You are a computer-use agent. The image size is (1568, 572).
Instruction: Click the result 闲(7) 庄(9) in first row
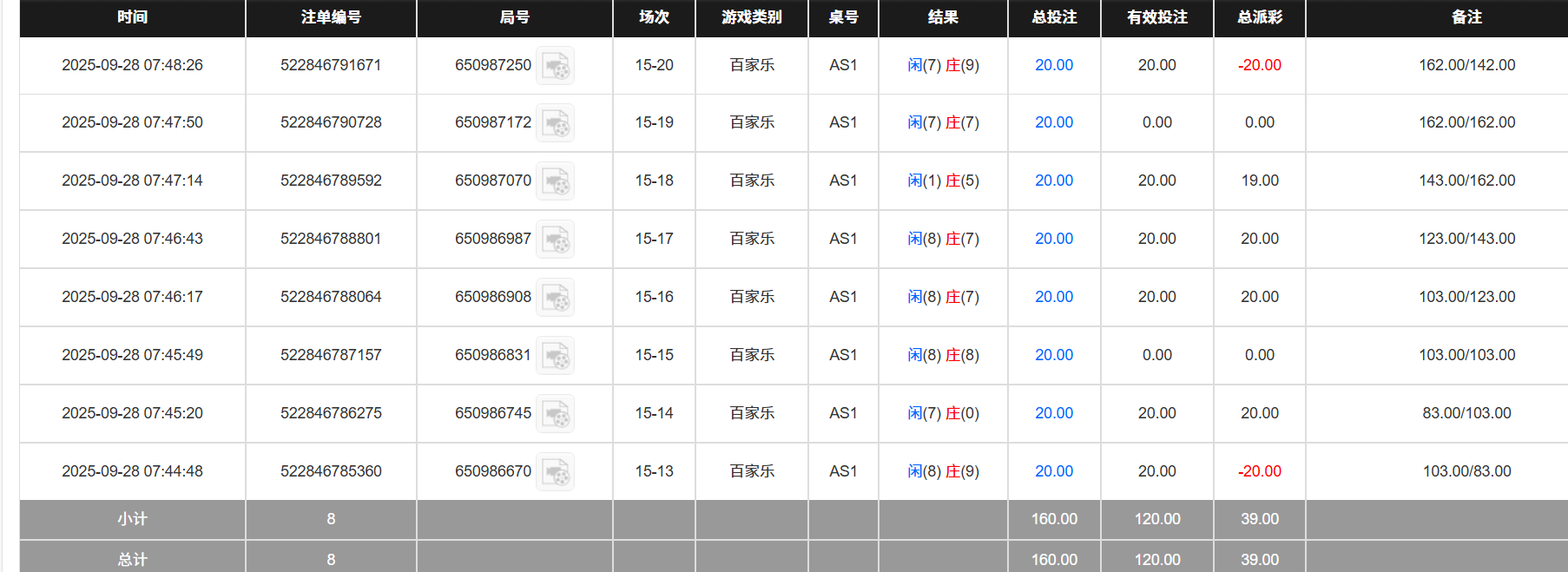point(943,65)
